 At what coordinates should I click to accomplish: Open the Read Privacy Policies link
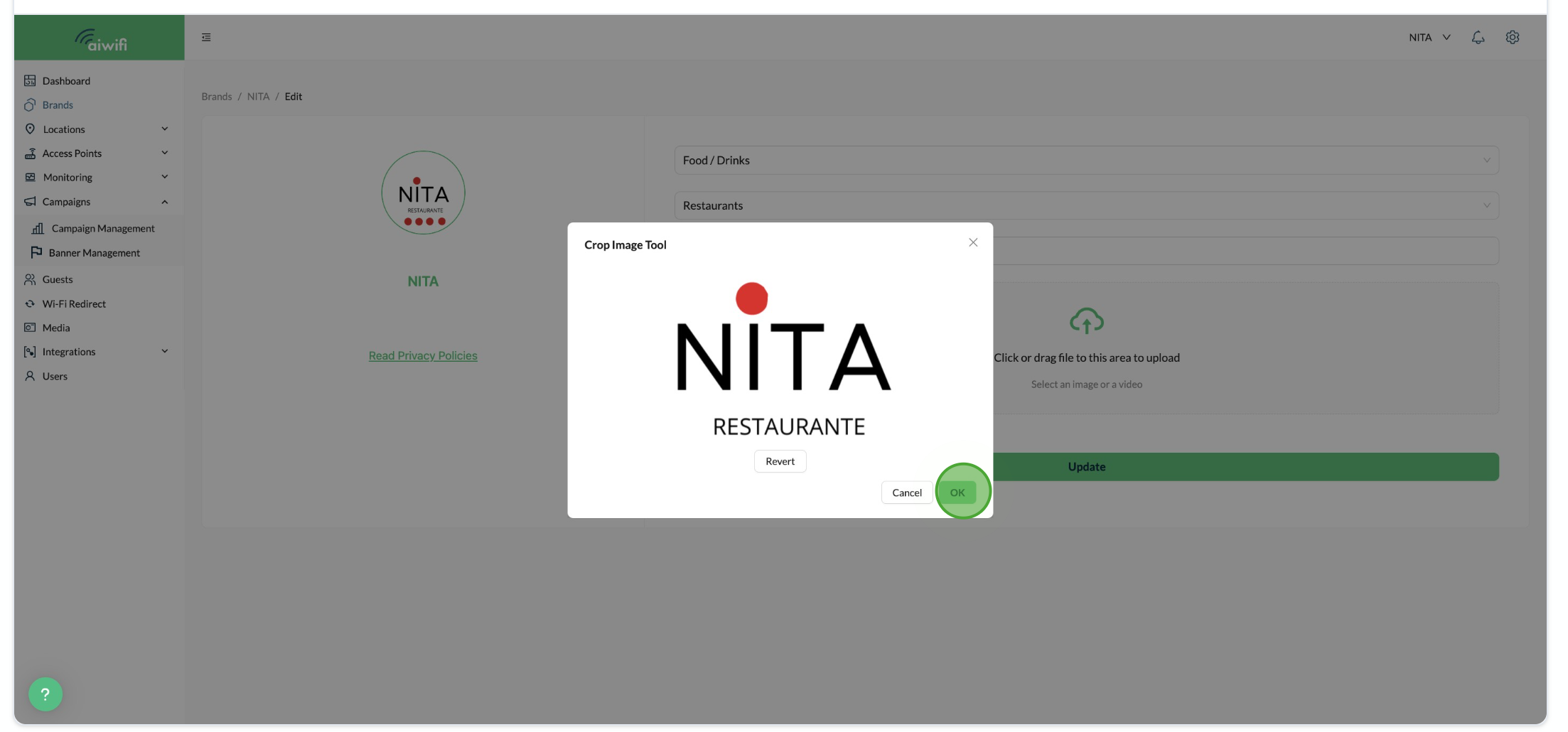423,356
